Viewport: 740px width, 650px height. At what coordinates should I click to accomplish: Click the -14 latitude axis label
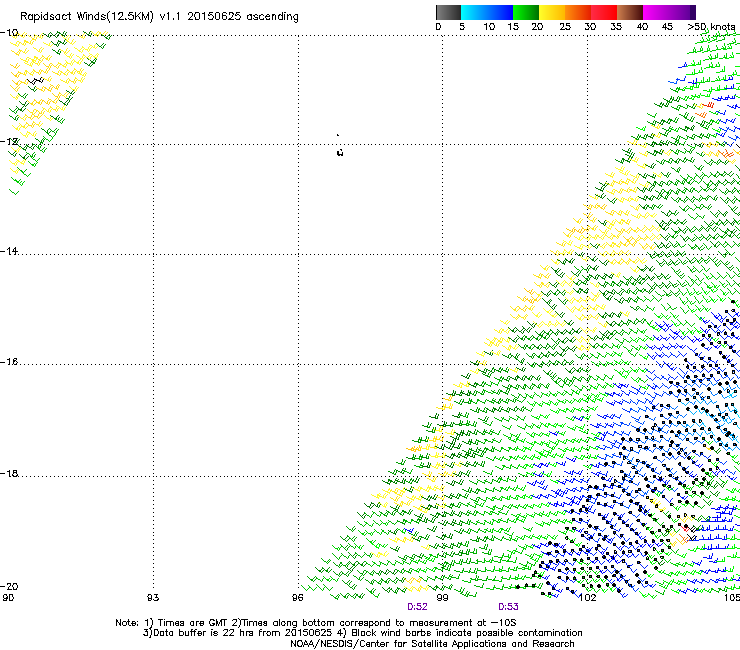pyautogui.click(x=9, y=251)
